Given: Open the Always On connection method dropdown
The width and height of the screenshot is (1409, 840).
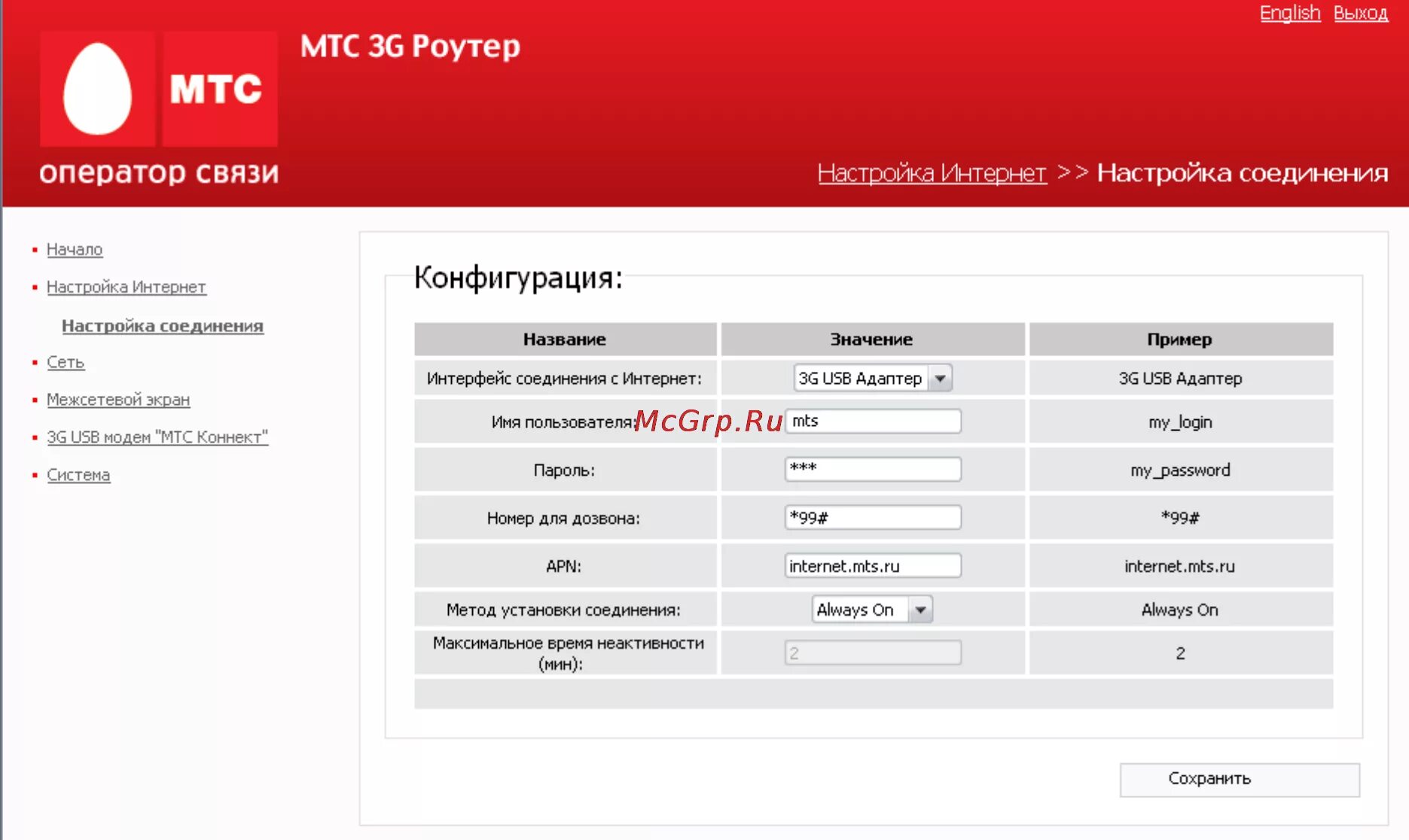Looking at the screenshot, I should click(x=872, y=610).
